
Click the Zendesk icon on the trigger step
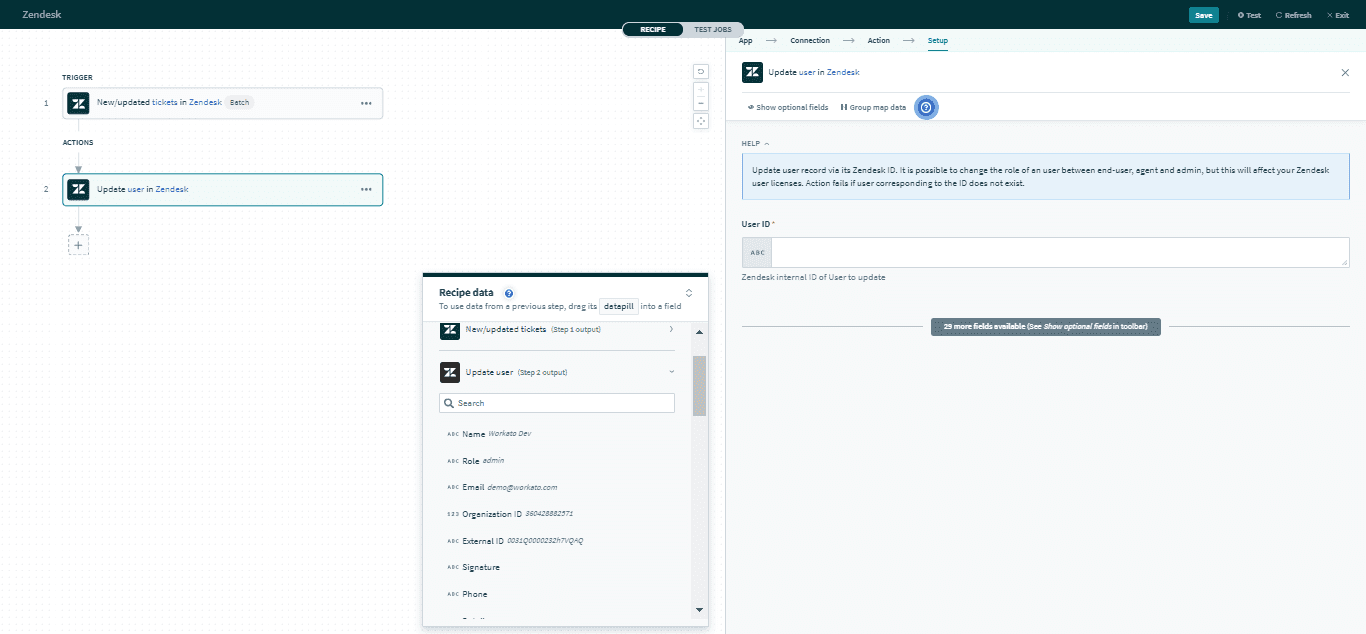78,103
